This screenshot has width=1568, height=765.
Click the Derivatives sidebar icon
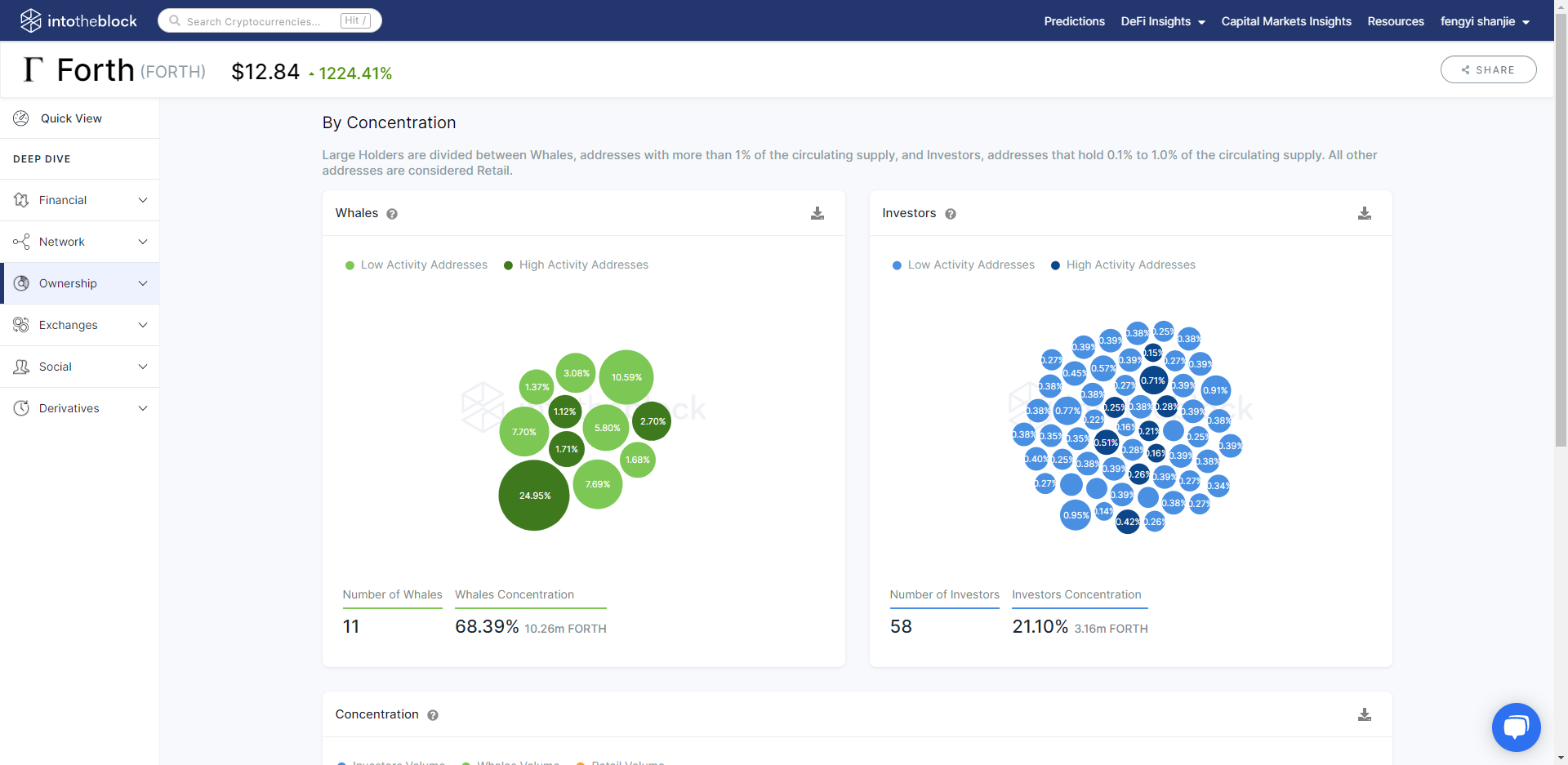(x=21, y=408)
